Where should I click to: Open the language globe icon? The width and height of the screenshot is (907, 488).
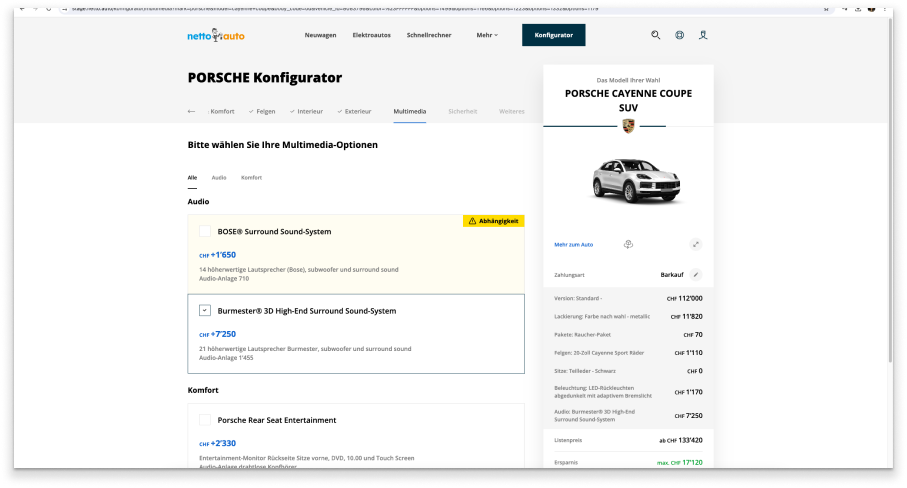pos(680,35)
